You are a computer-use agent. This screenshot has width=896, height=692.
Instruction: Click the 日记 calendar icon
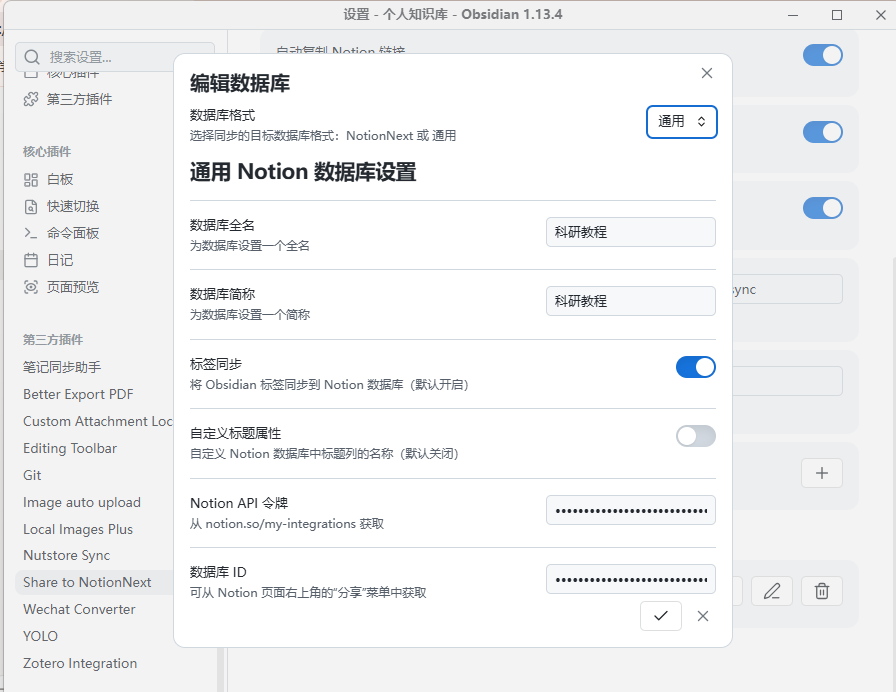point(31,261)
